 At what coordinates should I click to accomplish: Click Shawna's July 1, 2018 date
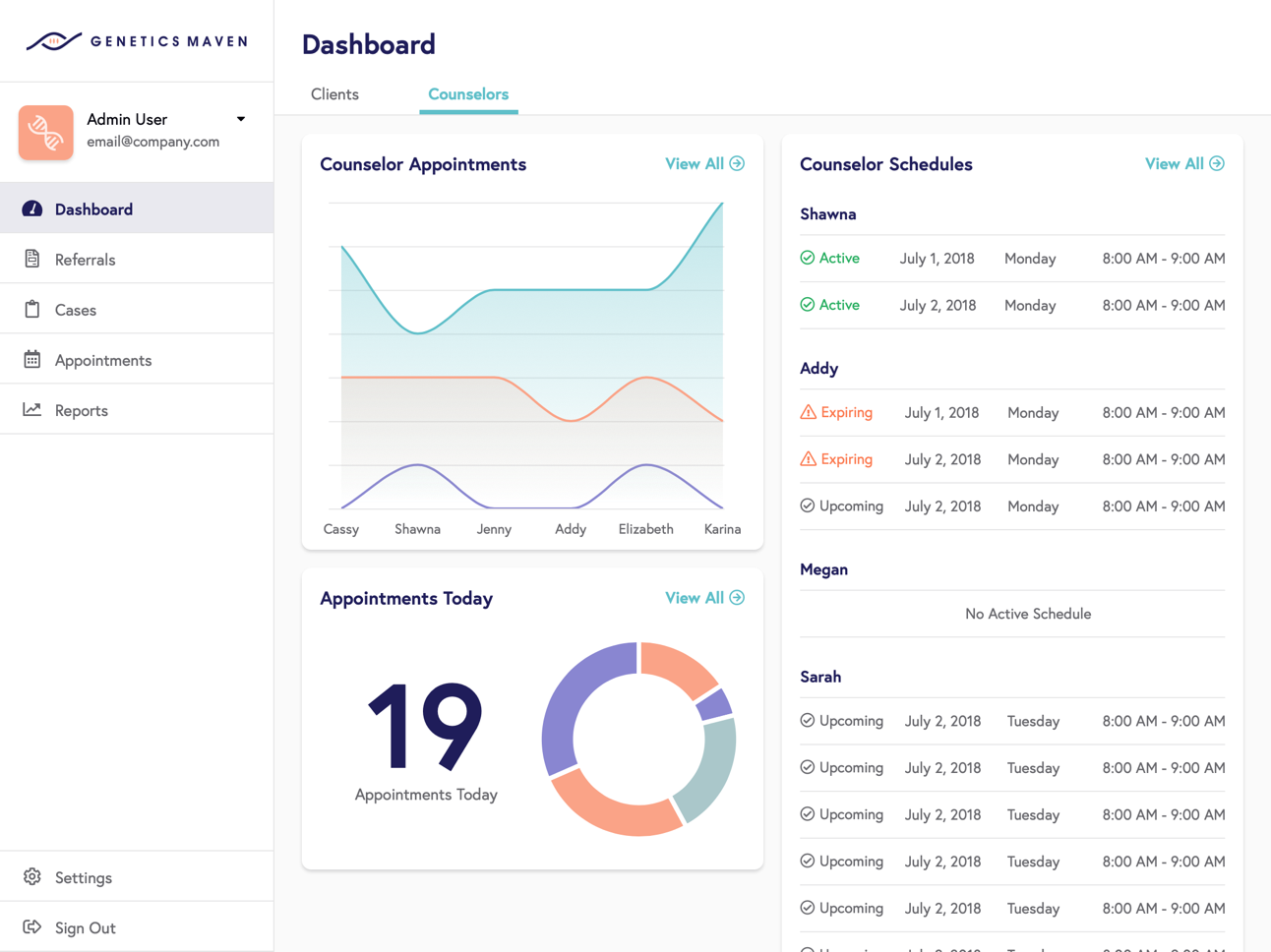(x=938, y=259)
